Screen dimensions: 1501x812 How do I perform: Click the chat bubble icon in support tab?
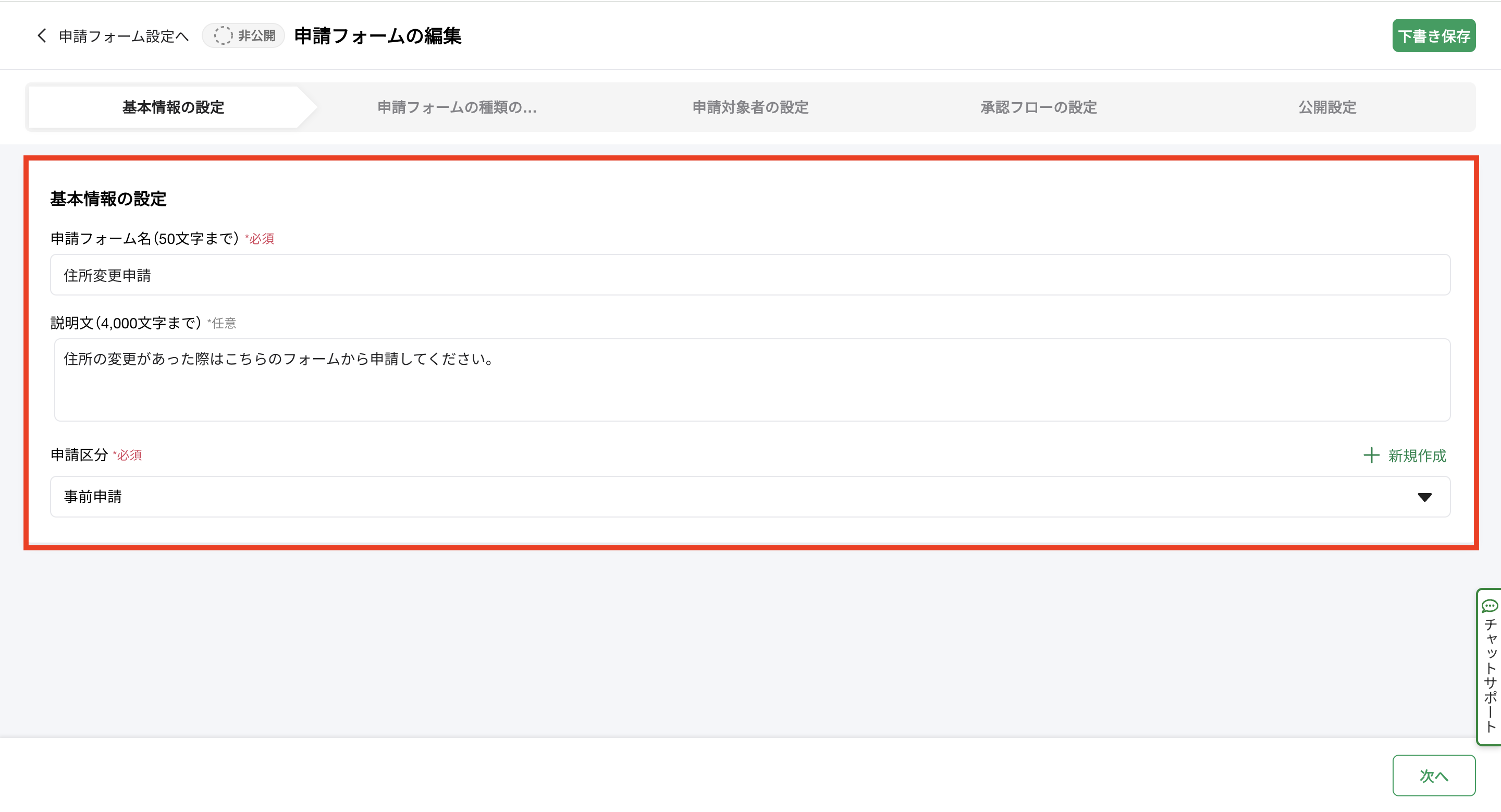pos(1490,606)
